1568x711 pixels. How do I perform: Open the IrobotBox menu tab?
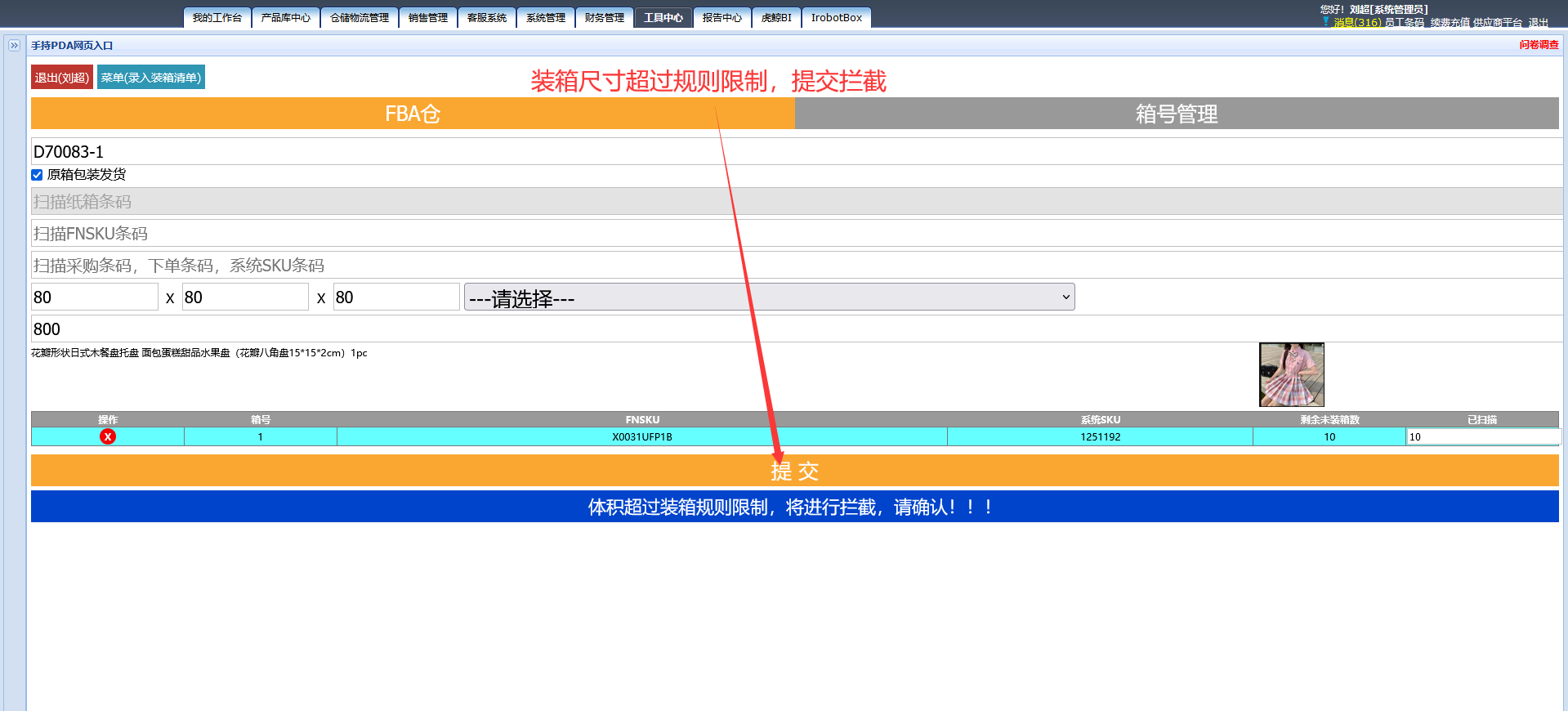[837, 18]
